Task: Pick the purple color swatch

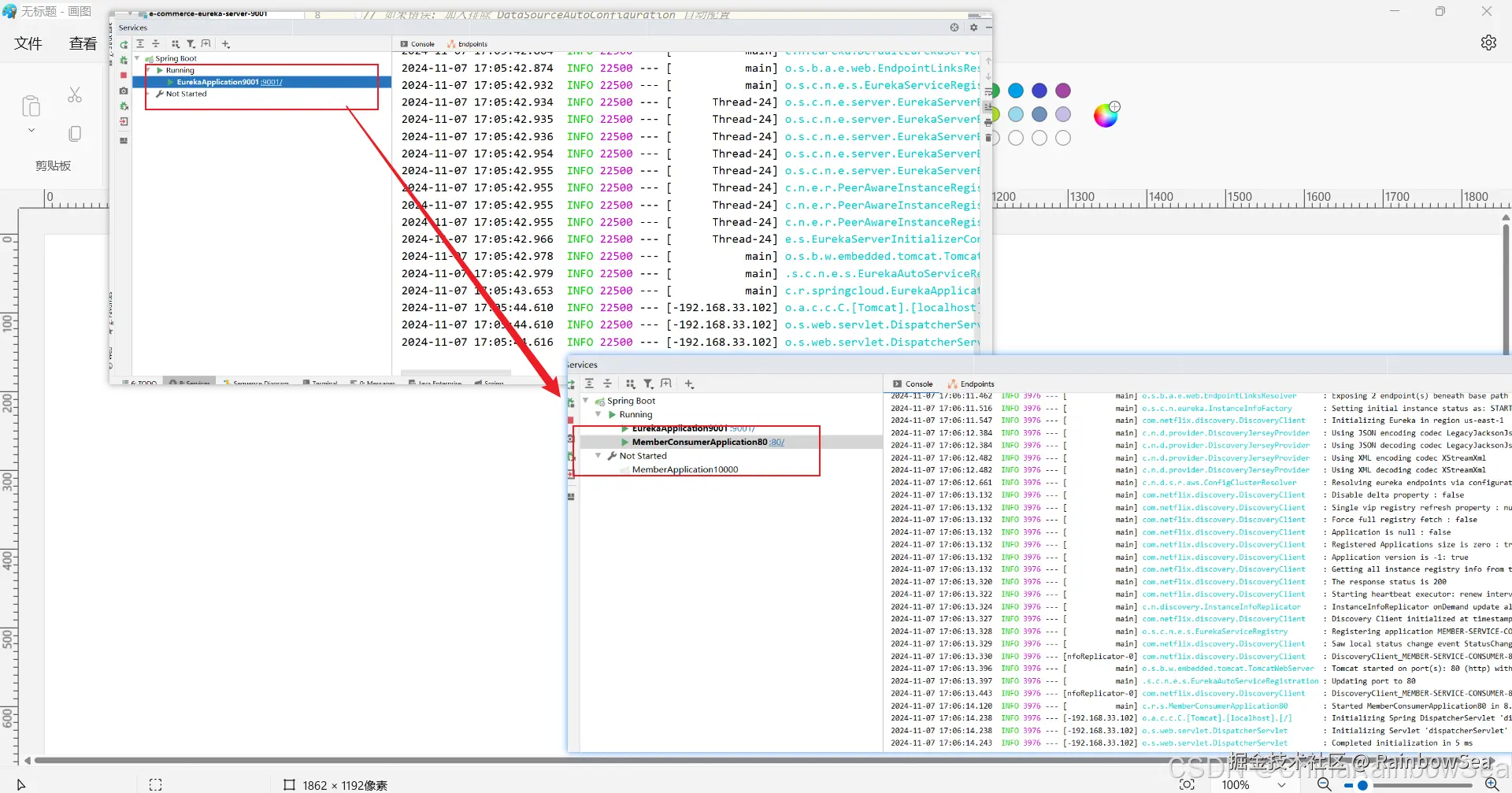Action: tap(1063, 91)
